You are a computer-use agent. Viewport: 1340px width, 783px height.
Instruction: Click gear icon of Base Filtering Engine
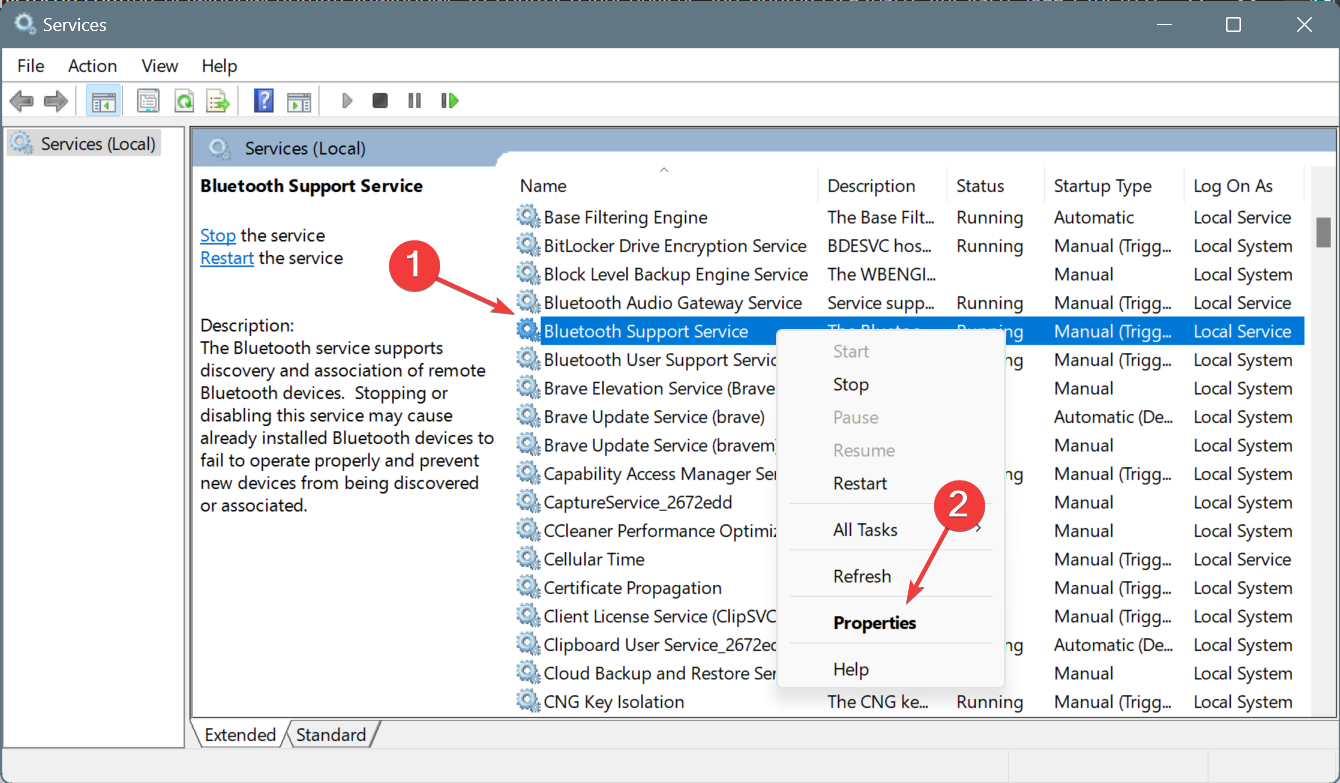[528, 217]
